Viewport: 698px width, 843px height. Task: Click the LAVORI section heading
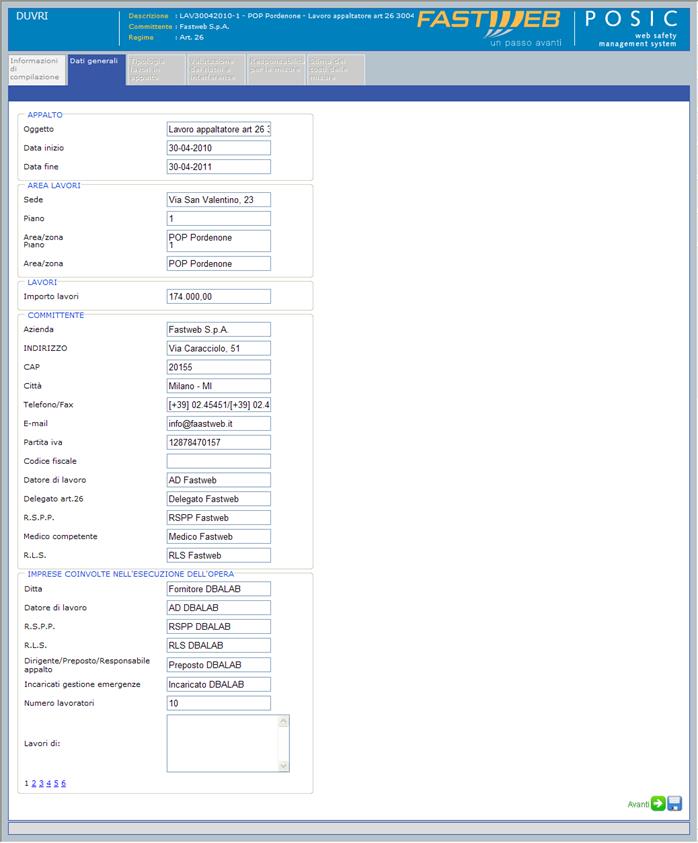pyautogui.click(x=42, y=282)
